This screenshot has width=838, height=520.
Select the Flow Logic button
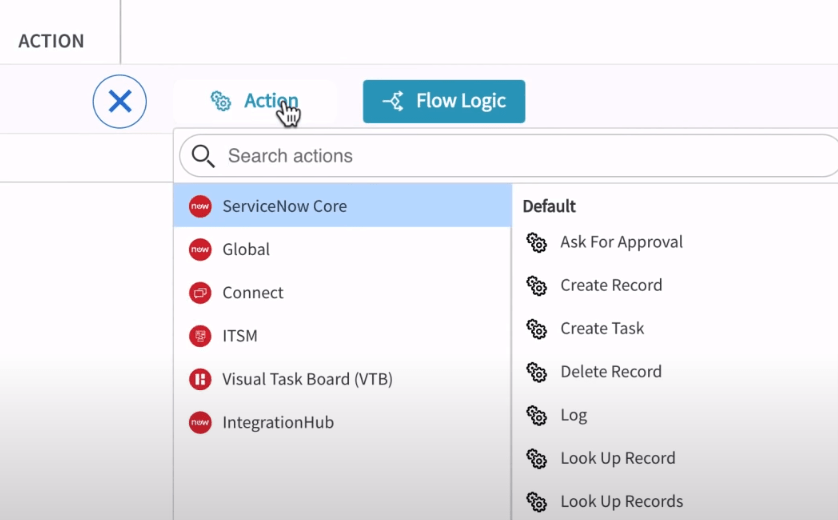pos(444,102)
